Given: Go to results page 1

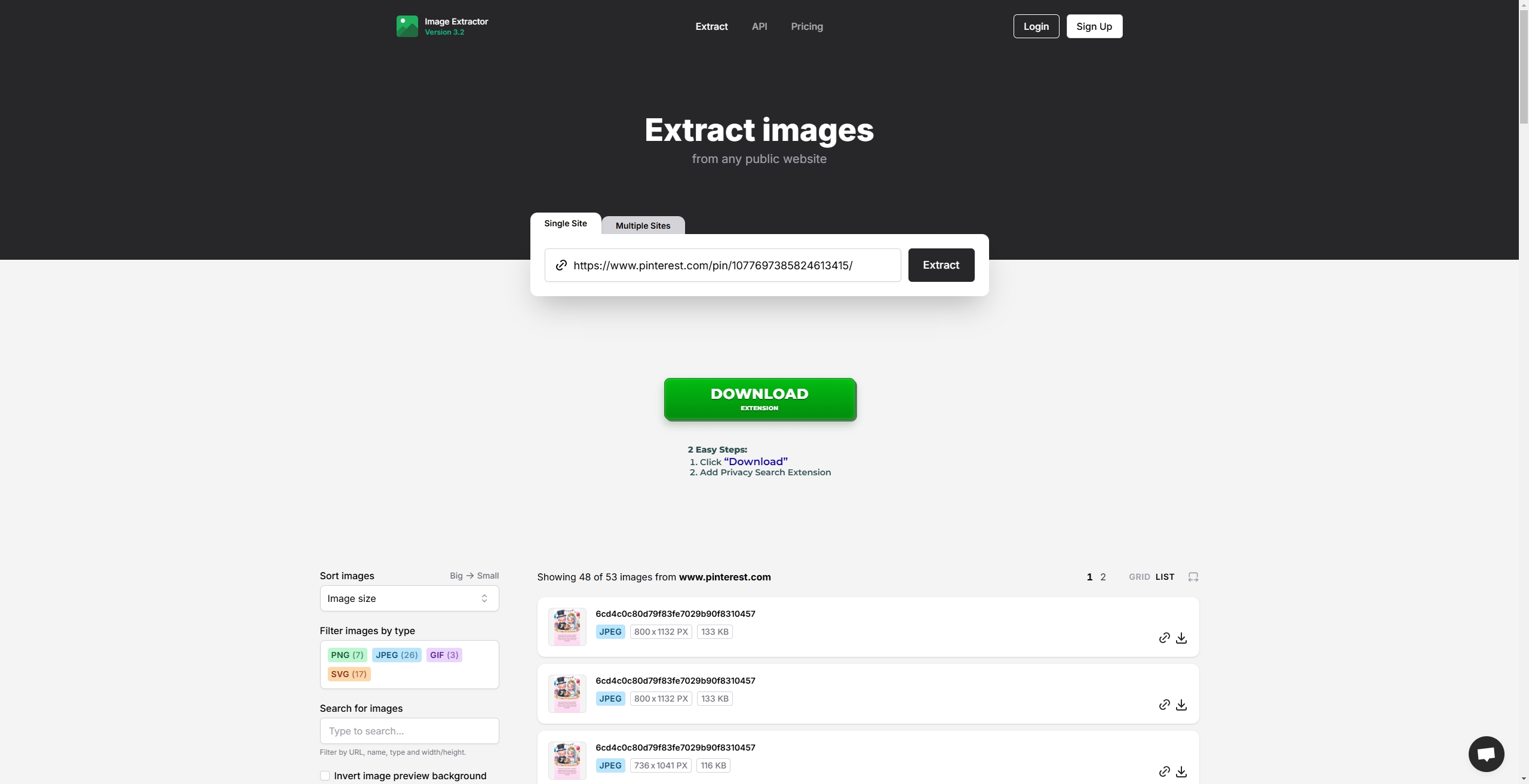Looking at the screenshot, I should 1089,577.
